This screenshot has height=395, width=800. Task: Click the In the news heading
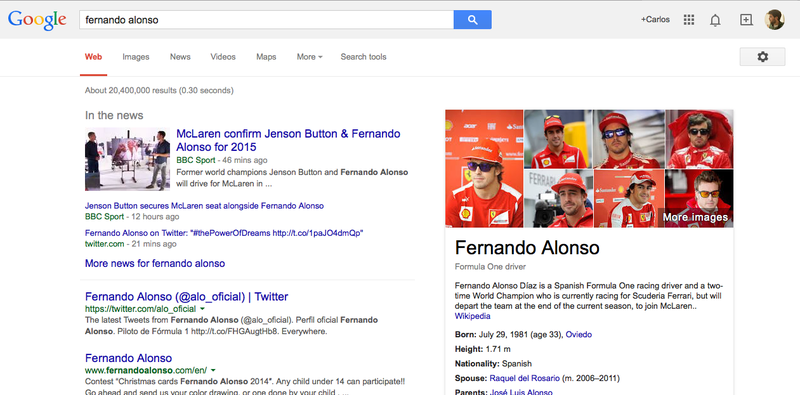point(114,115)
